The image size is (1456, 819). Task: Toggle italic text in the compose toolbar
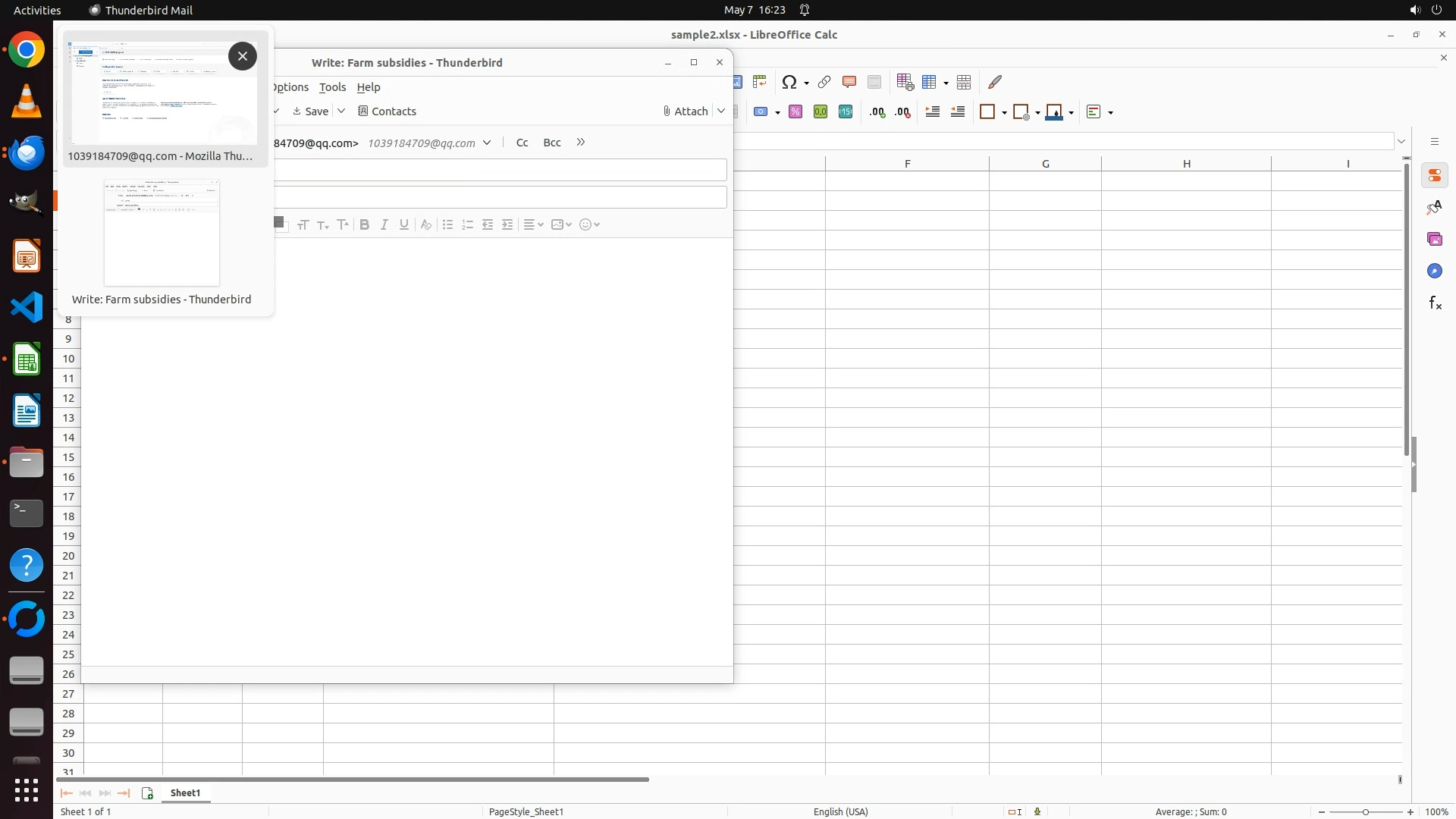[x=384, y=224]
